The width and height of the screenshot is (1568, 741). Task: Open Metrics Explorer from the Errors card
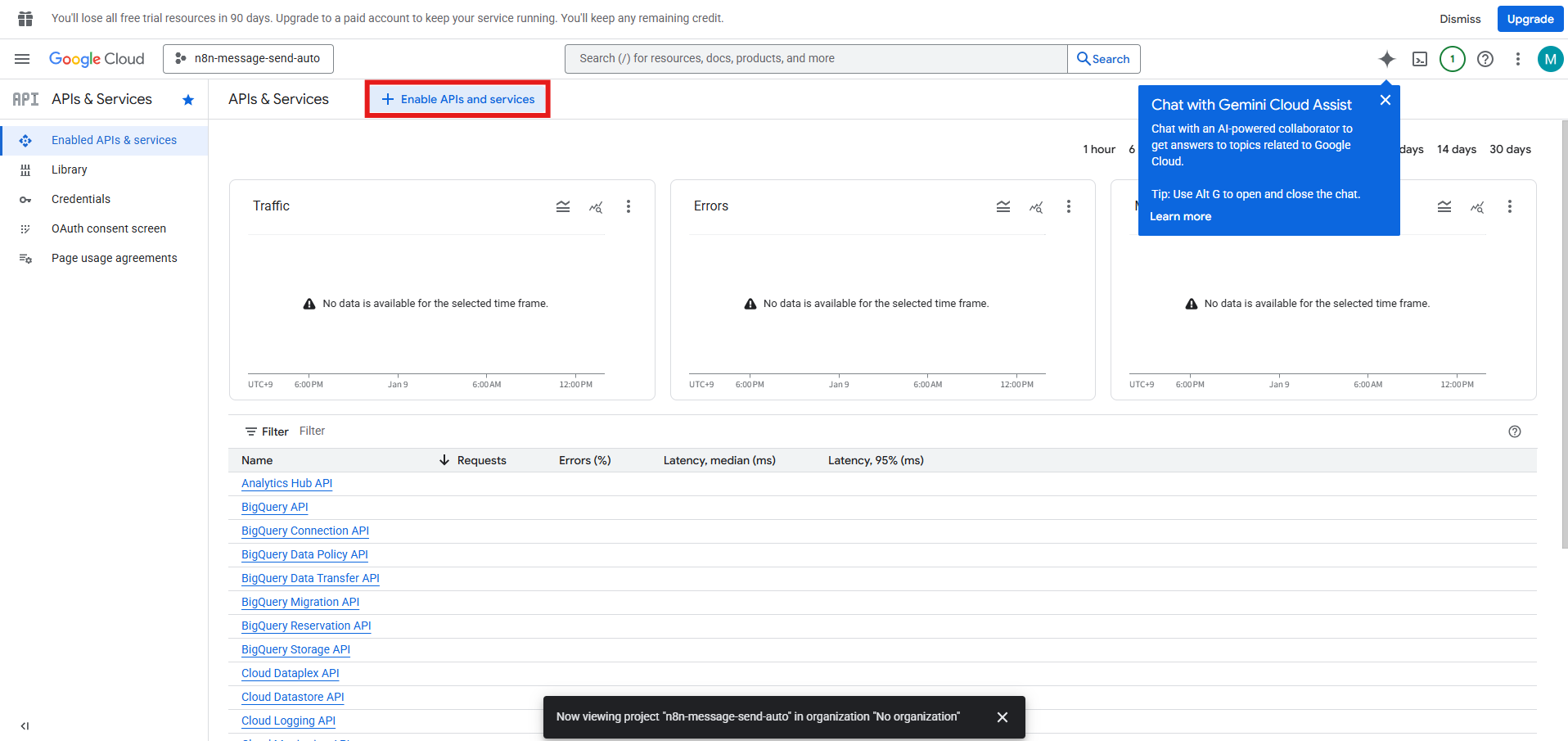click(x=1036, y=206)
